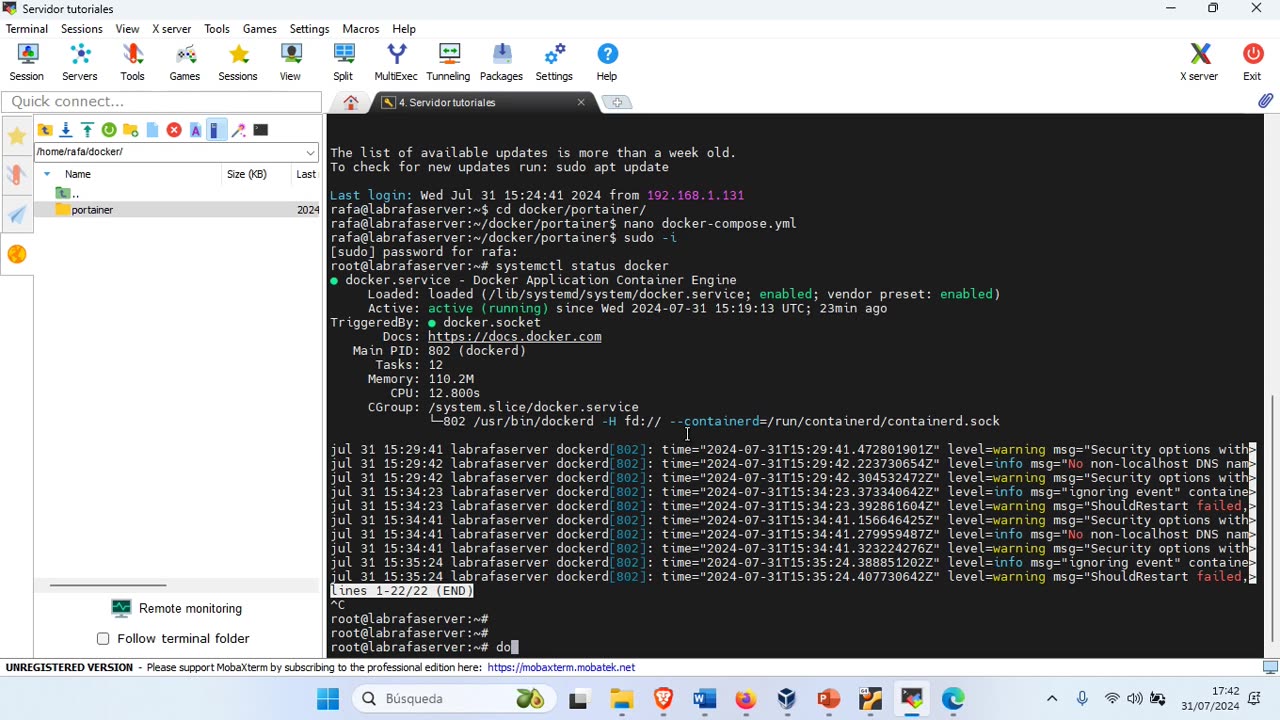Open the Terminal menu

pos(27,29)
